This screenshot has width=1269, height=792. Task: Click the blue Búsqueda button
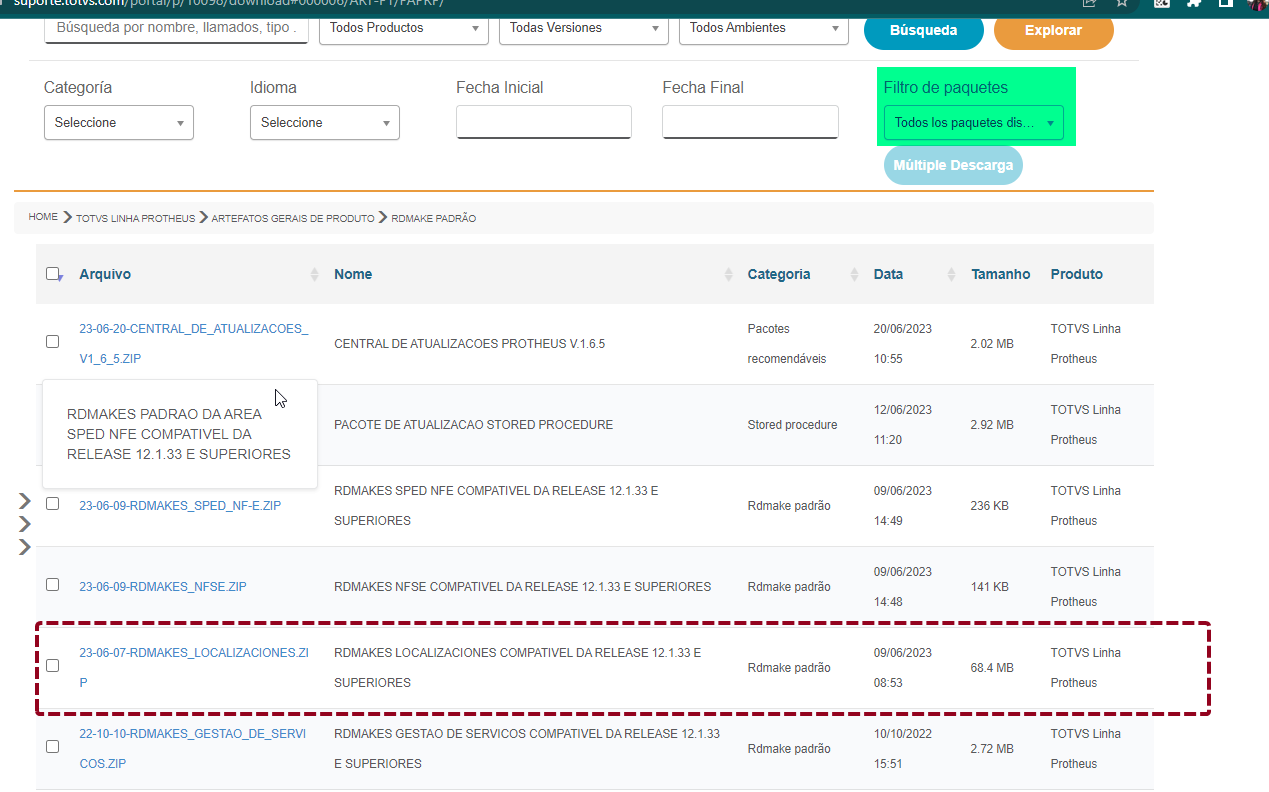[x=924, y=30]
